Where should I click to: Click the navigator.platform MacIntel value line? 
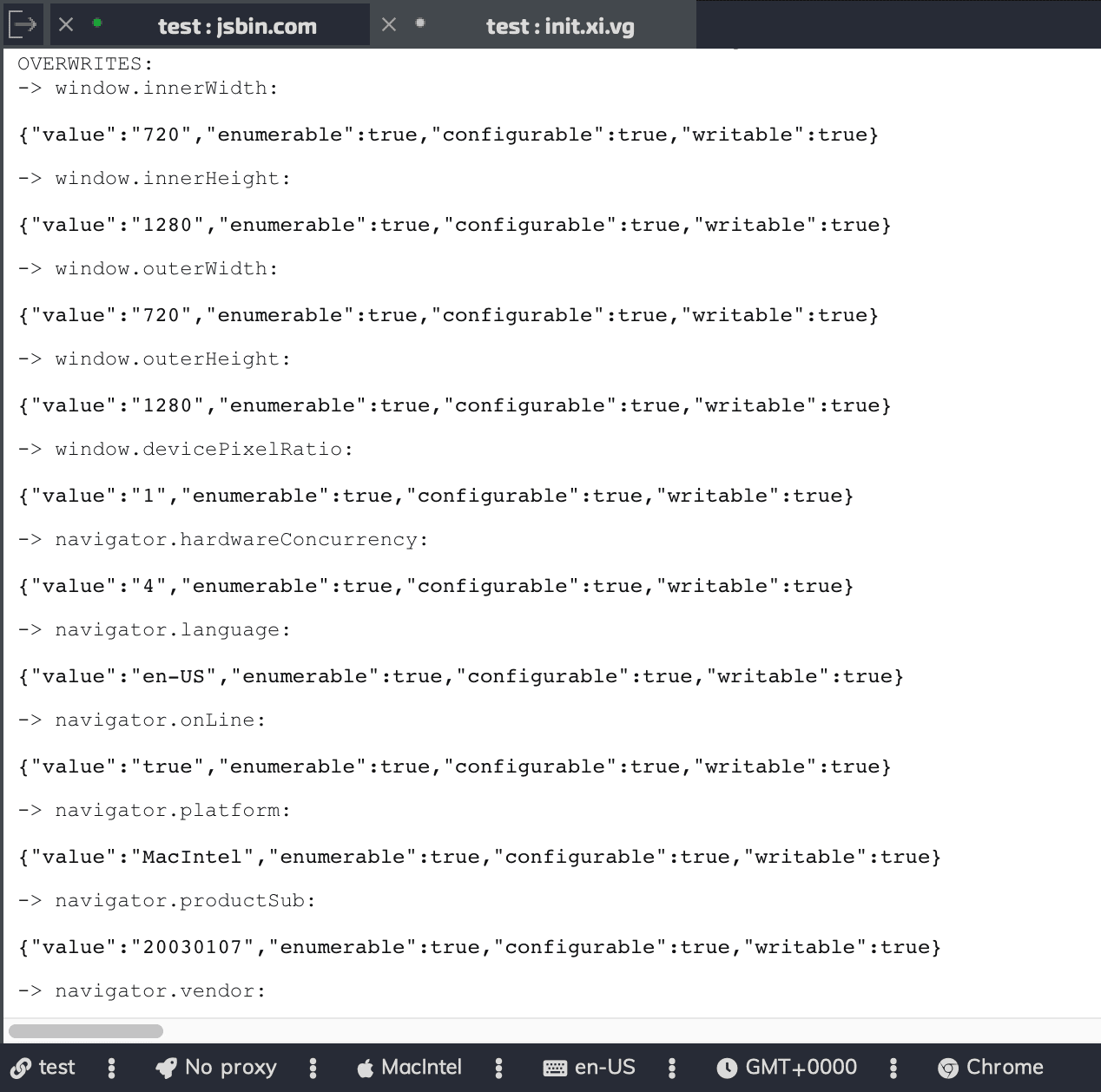click(479, 857)
